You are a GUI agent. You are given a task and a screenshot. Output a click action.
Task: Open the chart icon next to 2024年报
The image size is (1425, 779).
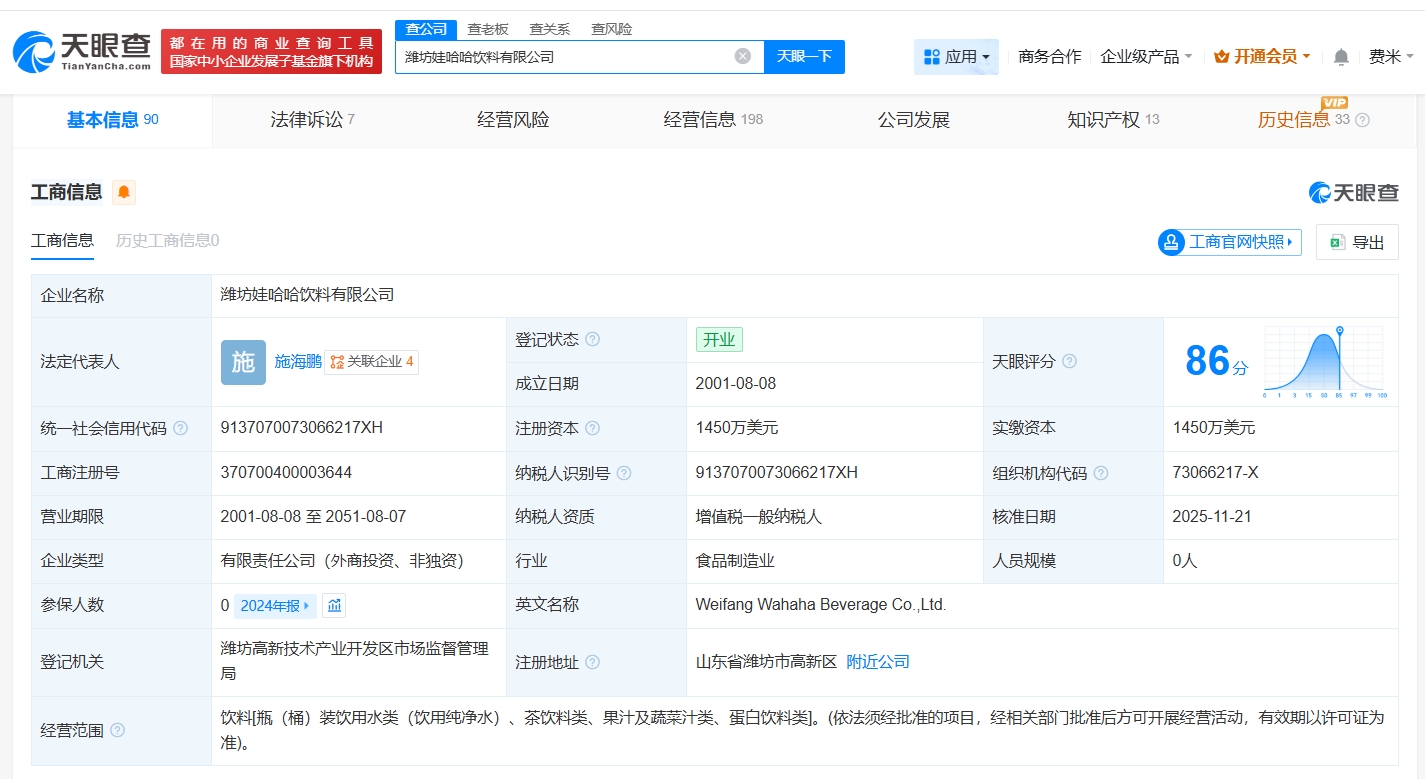[334, 605]
